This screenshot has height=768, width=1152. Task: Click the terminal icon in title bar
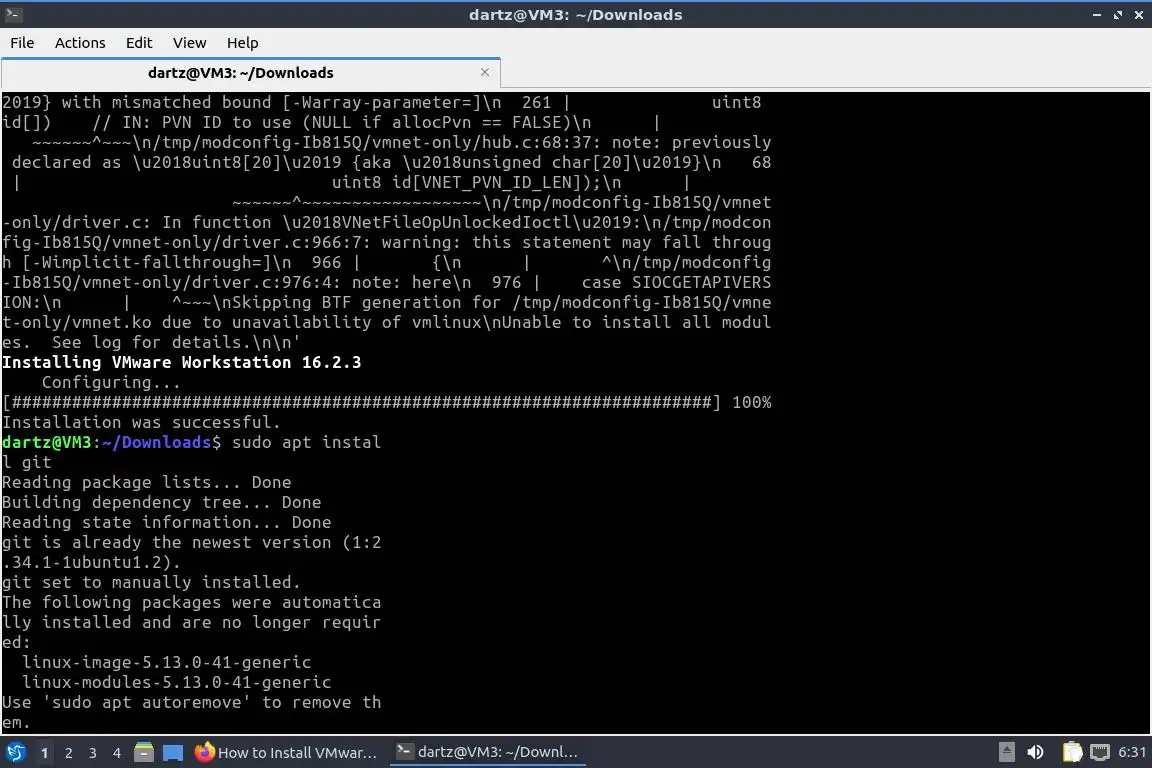13,14
